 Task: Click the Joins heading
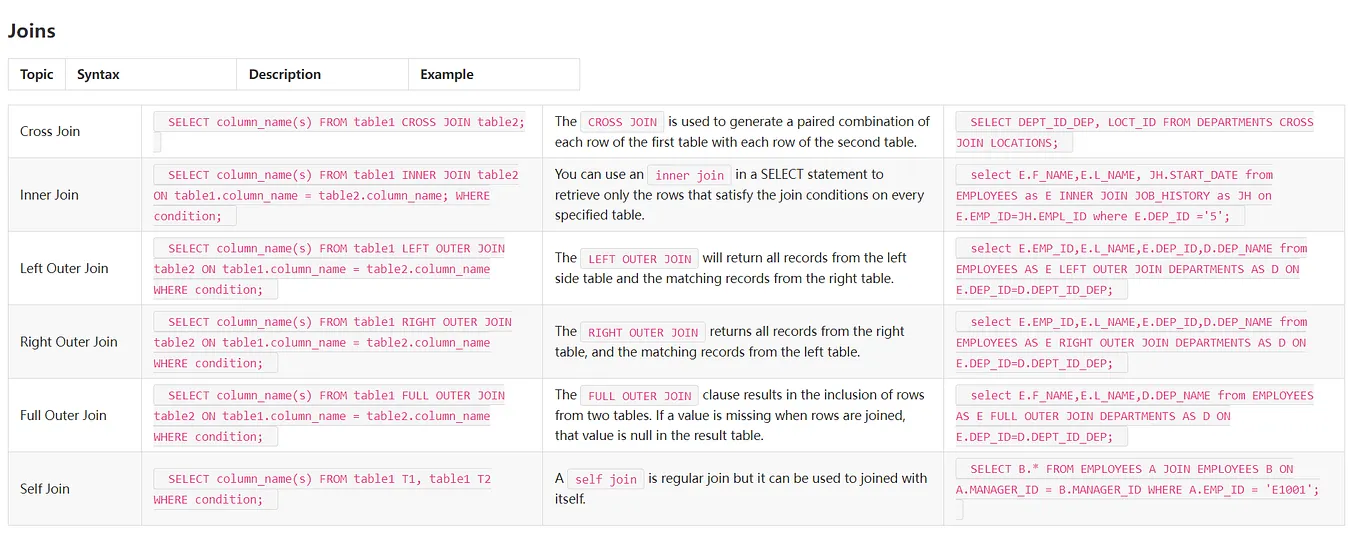pos(32,31)
